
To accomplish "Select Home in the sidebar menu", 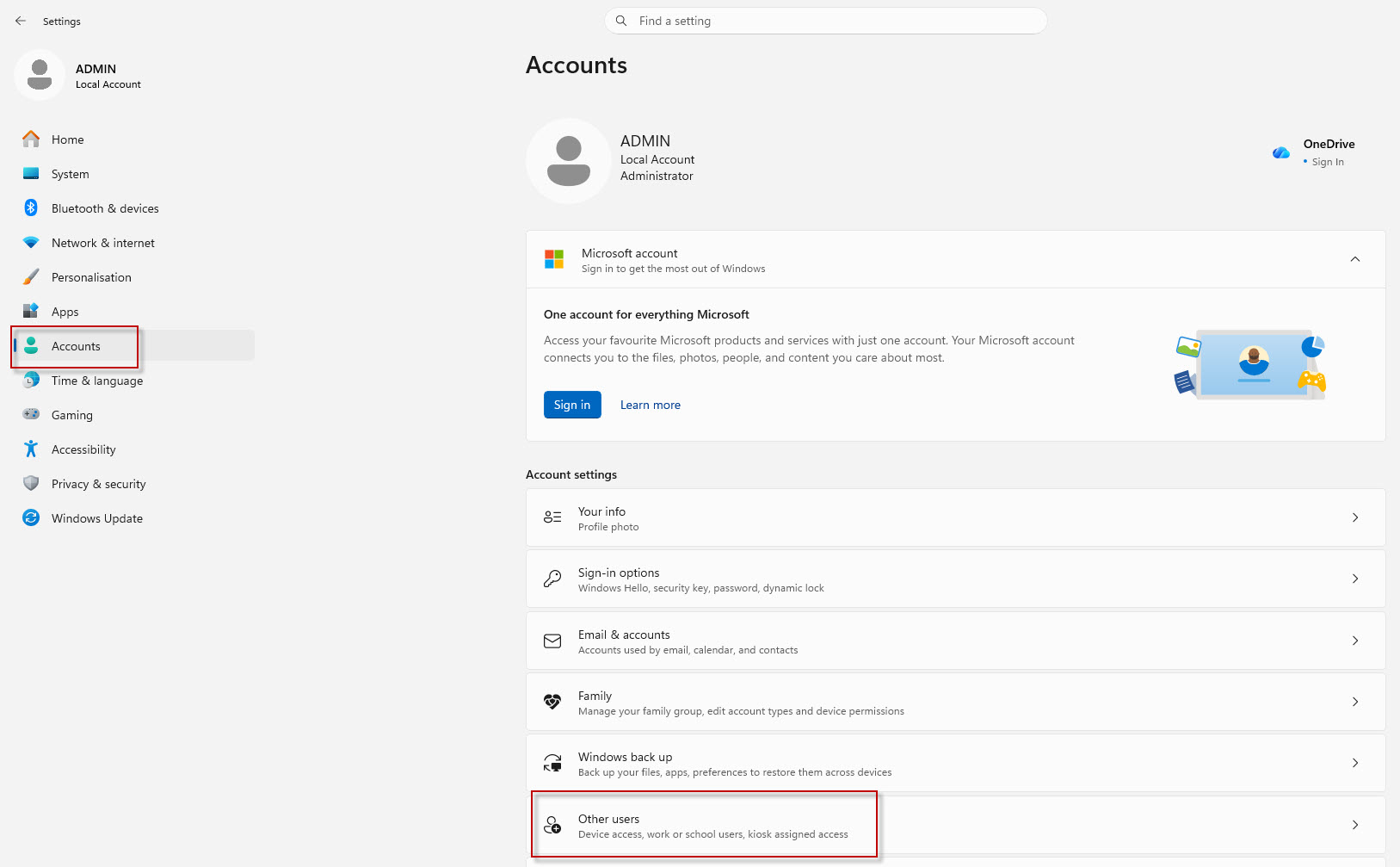I will [134, 139].
